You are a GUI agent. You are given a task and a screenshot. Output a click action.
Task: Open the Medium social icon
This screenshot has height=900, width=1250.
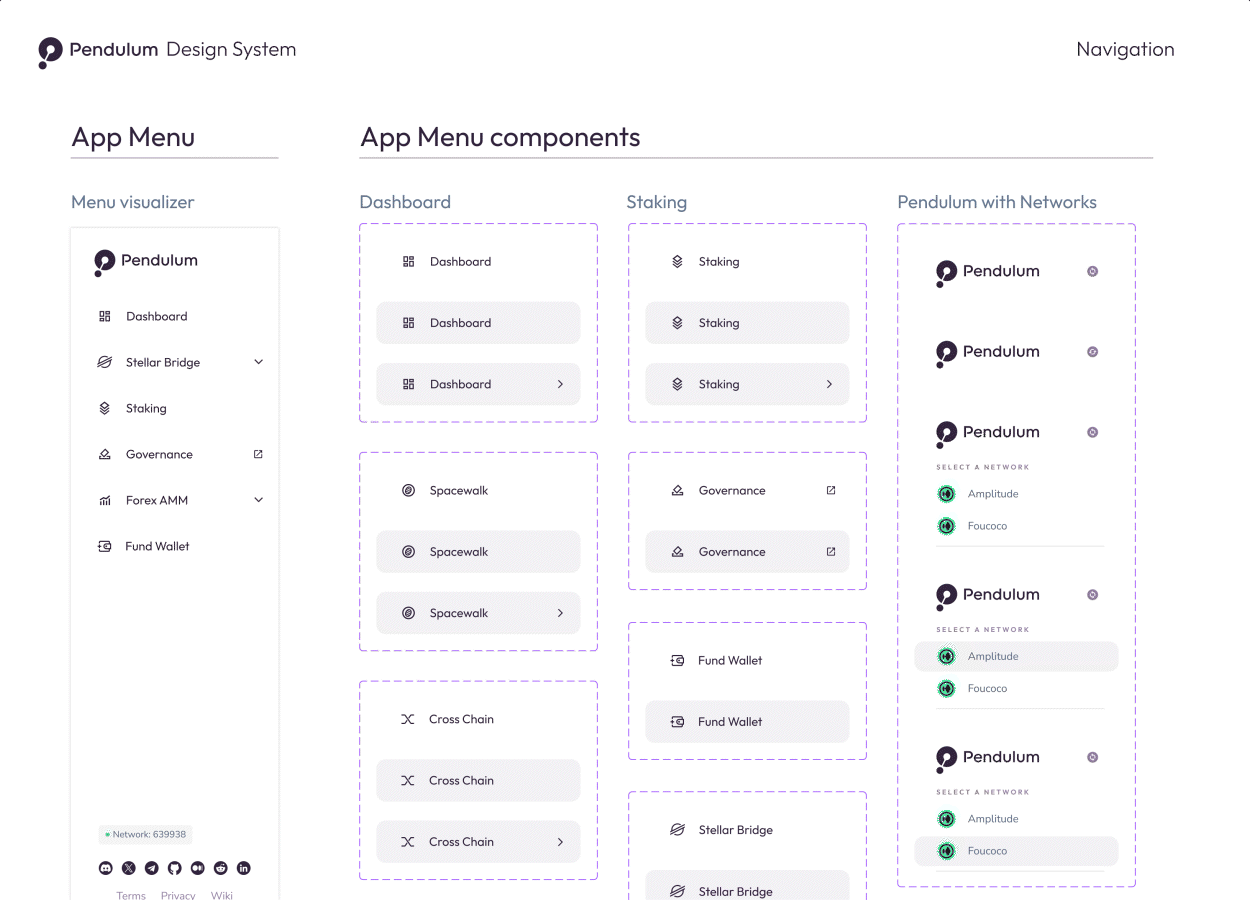click(x=198, y=868)
